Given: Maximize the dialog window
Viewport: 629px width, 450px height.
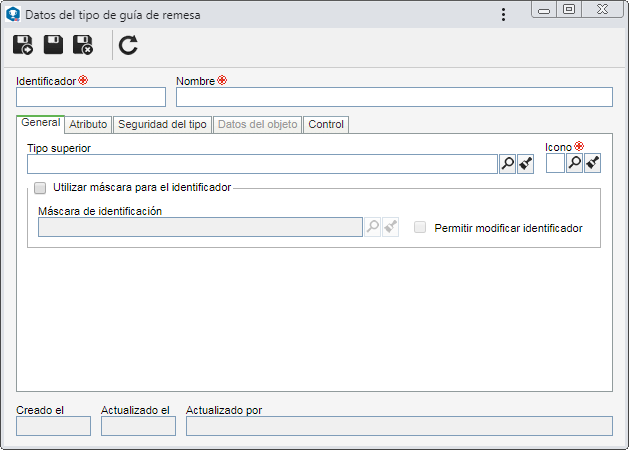Looking at the screenshot, I should [569, 9].
